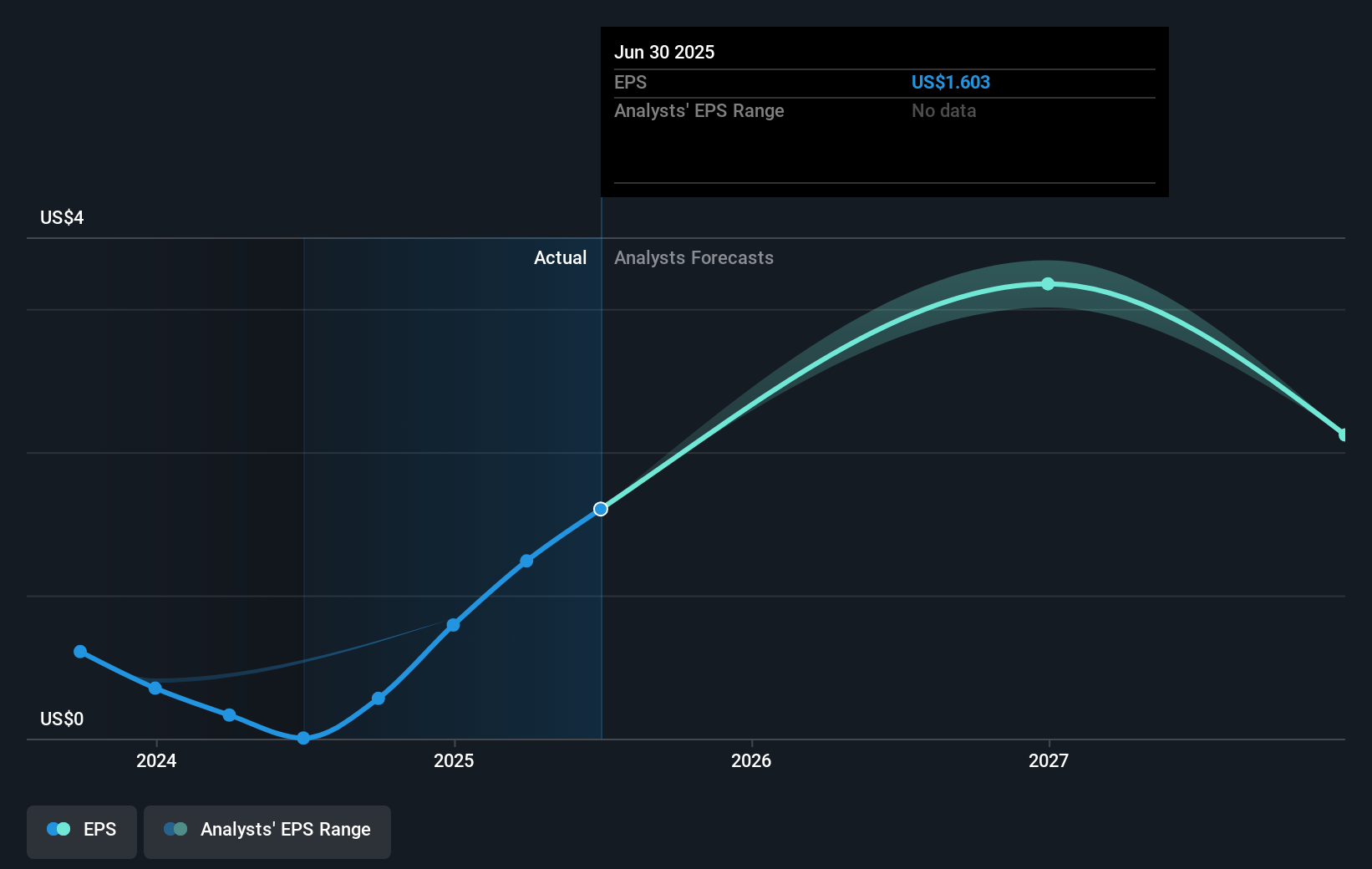Select the highlighted Jun 30 2025 data point
Image resolution: width=1372 pixels, height=869 pixels.
click(x=600, y=509)
